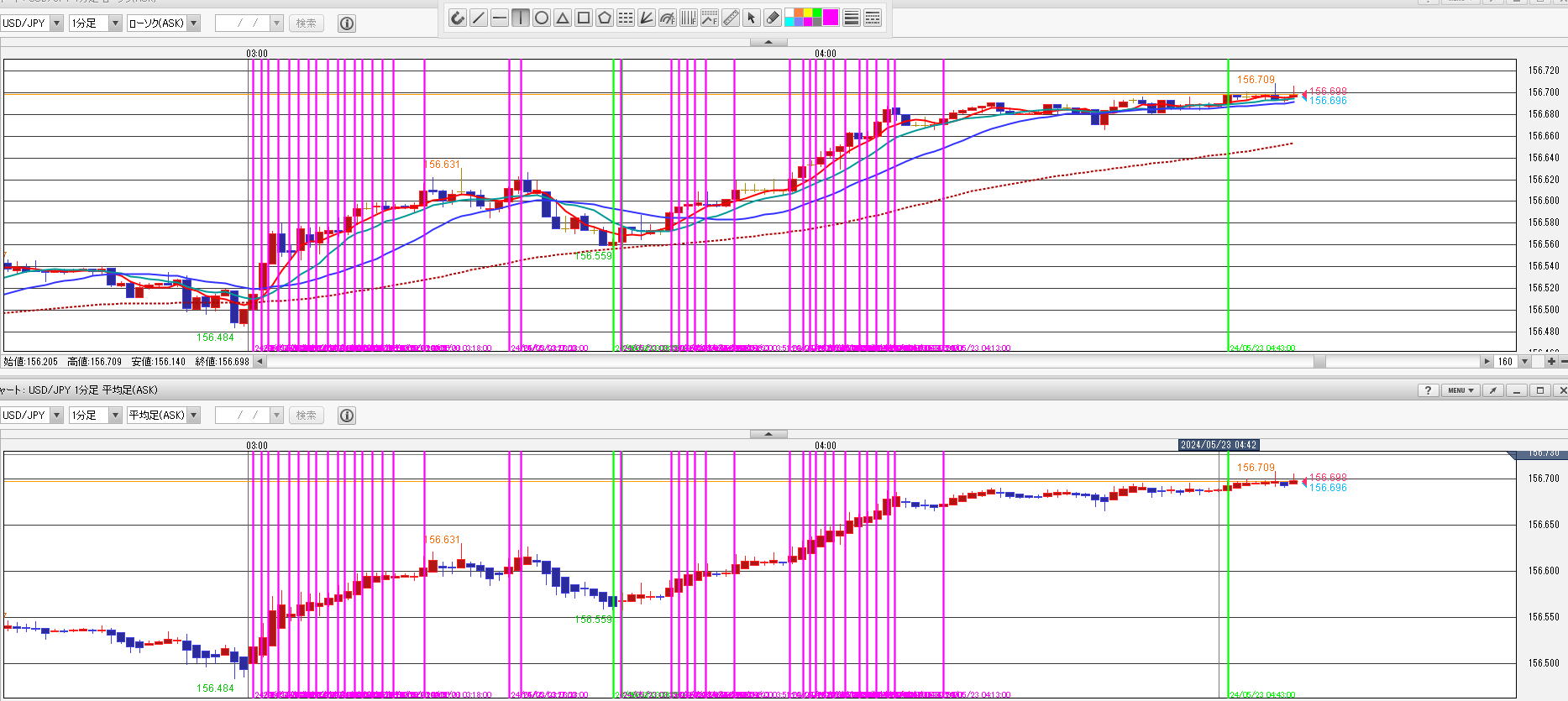Image resolution: width=1568 pixels, height=701 pixels.
Task: Open the MENU button of lower chart
Action: (1460, 390)
